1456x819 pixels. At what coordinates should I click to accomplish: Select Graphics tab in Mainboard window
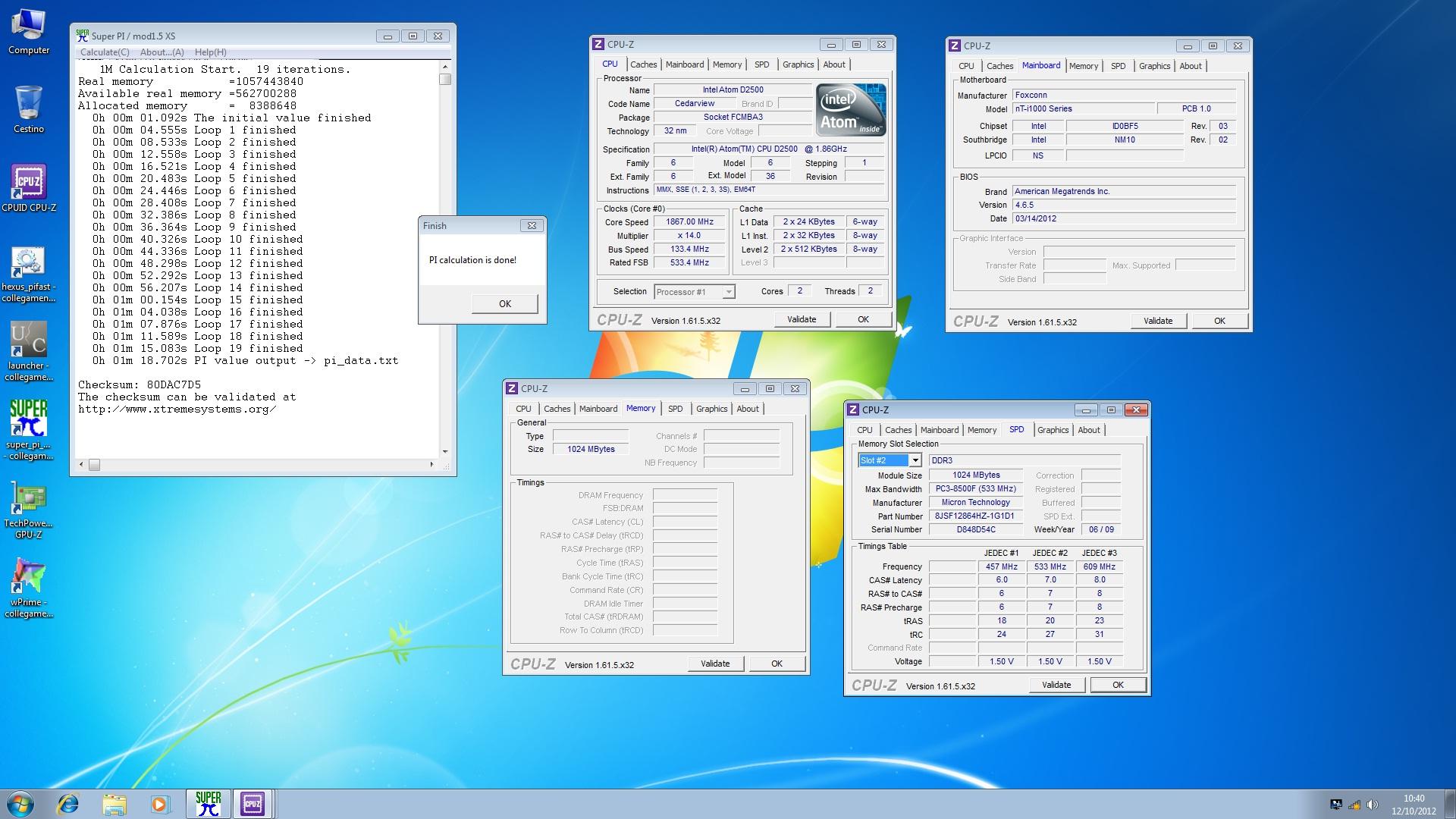pyautogui.click(x=1154, y=66)
